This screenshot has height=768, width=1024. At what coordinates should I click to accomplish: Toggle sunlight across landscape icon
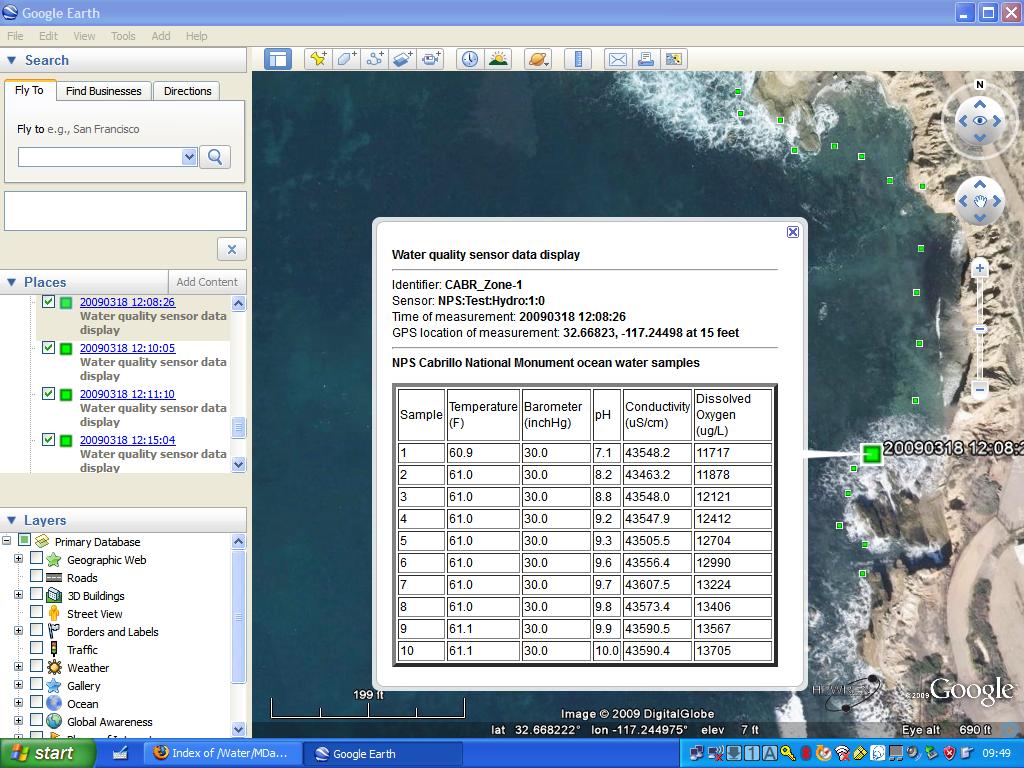click(x=498, y=59)
